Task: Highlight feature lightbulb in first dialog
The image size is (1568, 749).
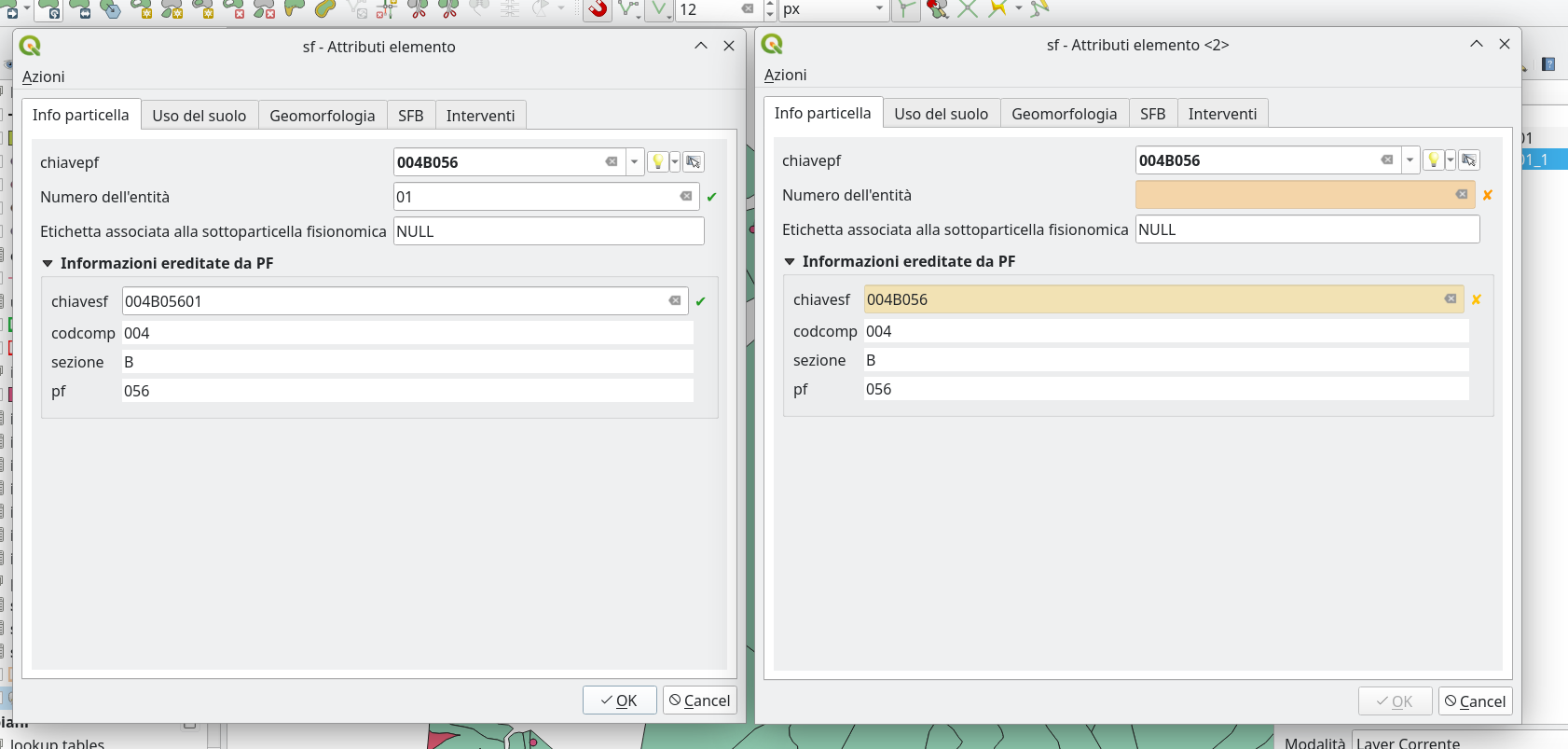Action: (x=658, y=162)
